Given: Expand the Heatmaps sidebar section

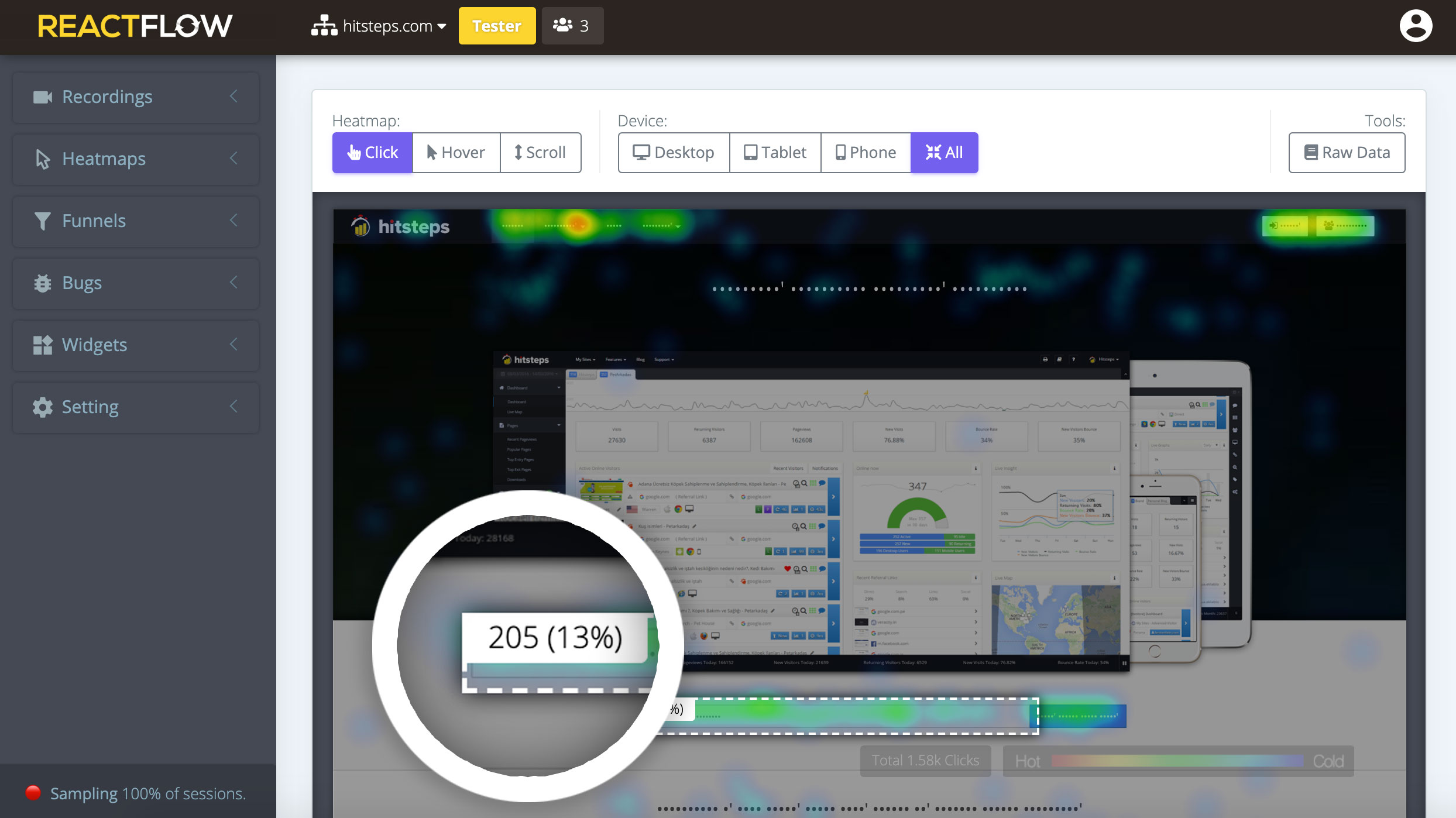Looking at the screenshot, I should 135,159.
